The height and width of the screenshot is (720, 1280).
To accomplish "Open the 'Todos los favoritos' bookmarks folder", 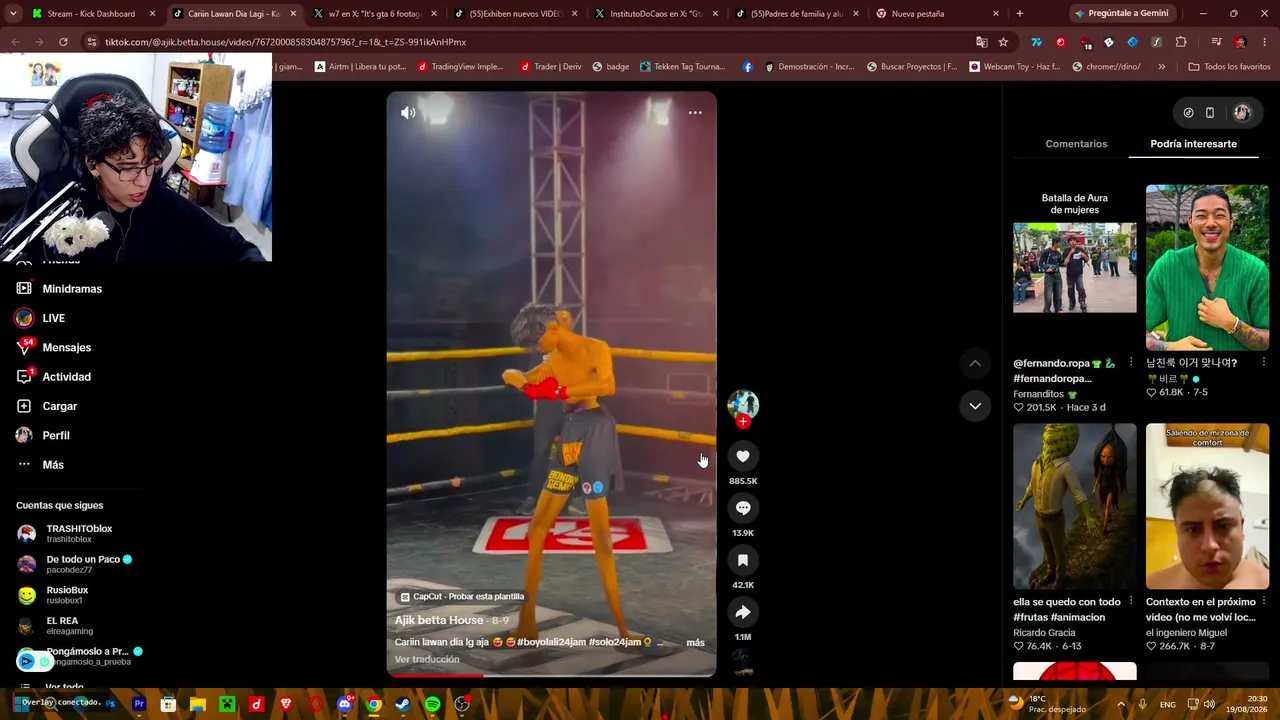I will pos(1229,67).
